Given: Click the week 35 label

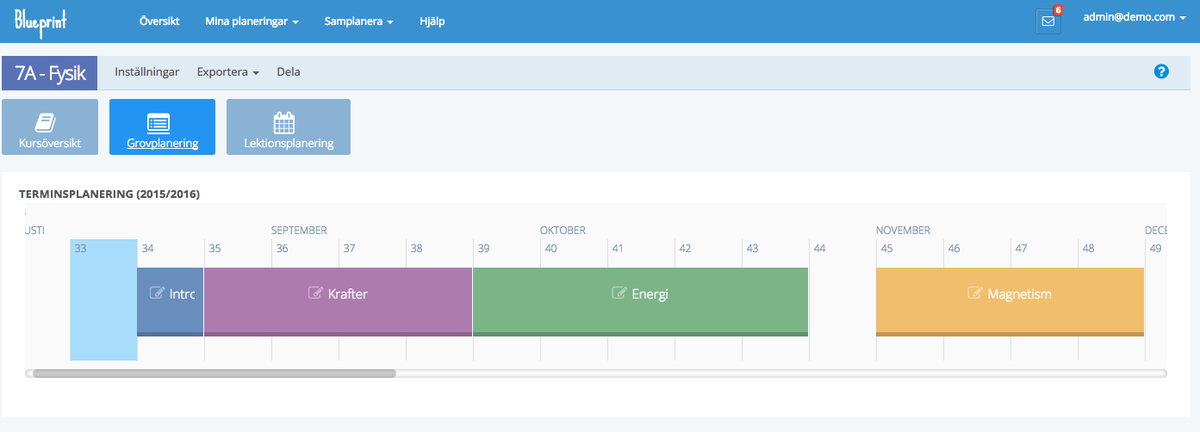Looking at the screenshot, I should 215,249.
